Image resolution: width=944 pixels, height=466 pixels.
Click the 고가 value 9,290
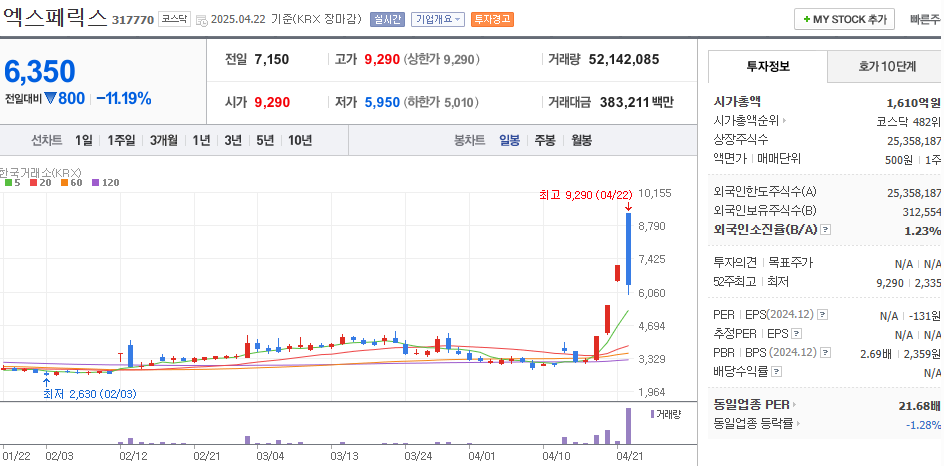(x=382, y=60)
